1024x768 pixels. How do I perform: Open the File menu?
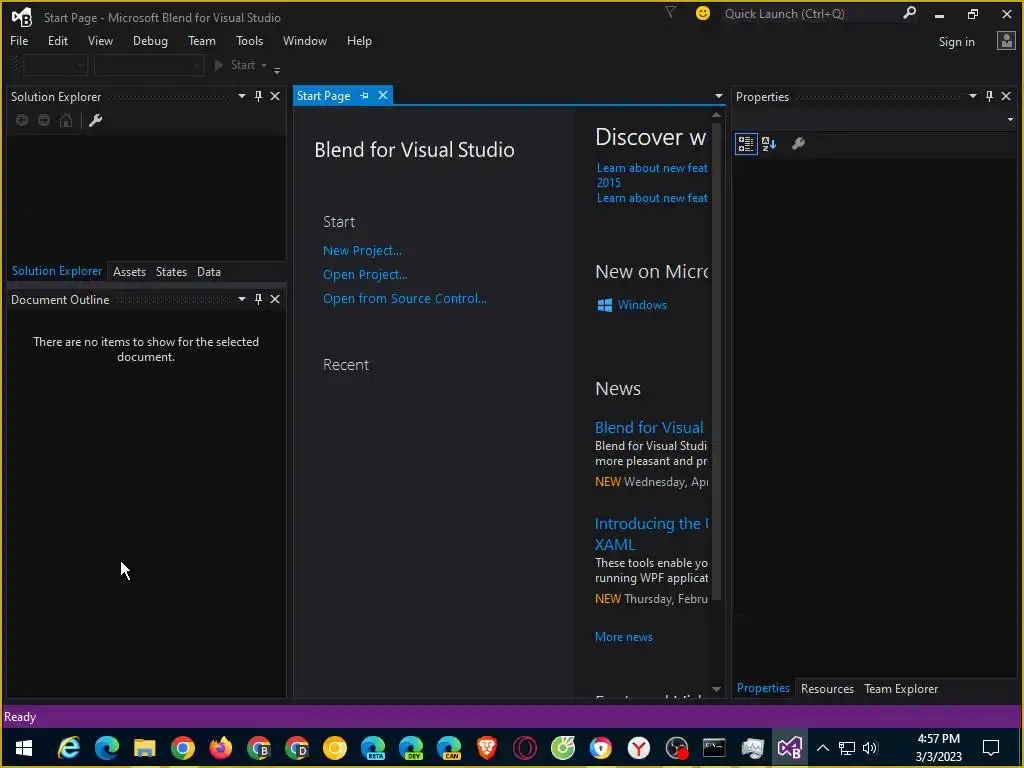pos(19,40)
